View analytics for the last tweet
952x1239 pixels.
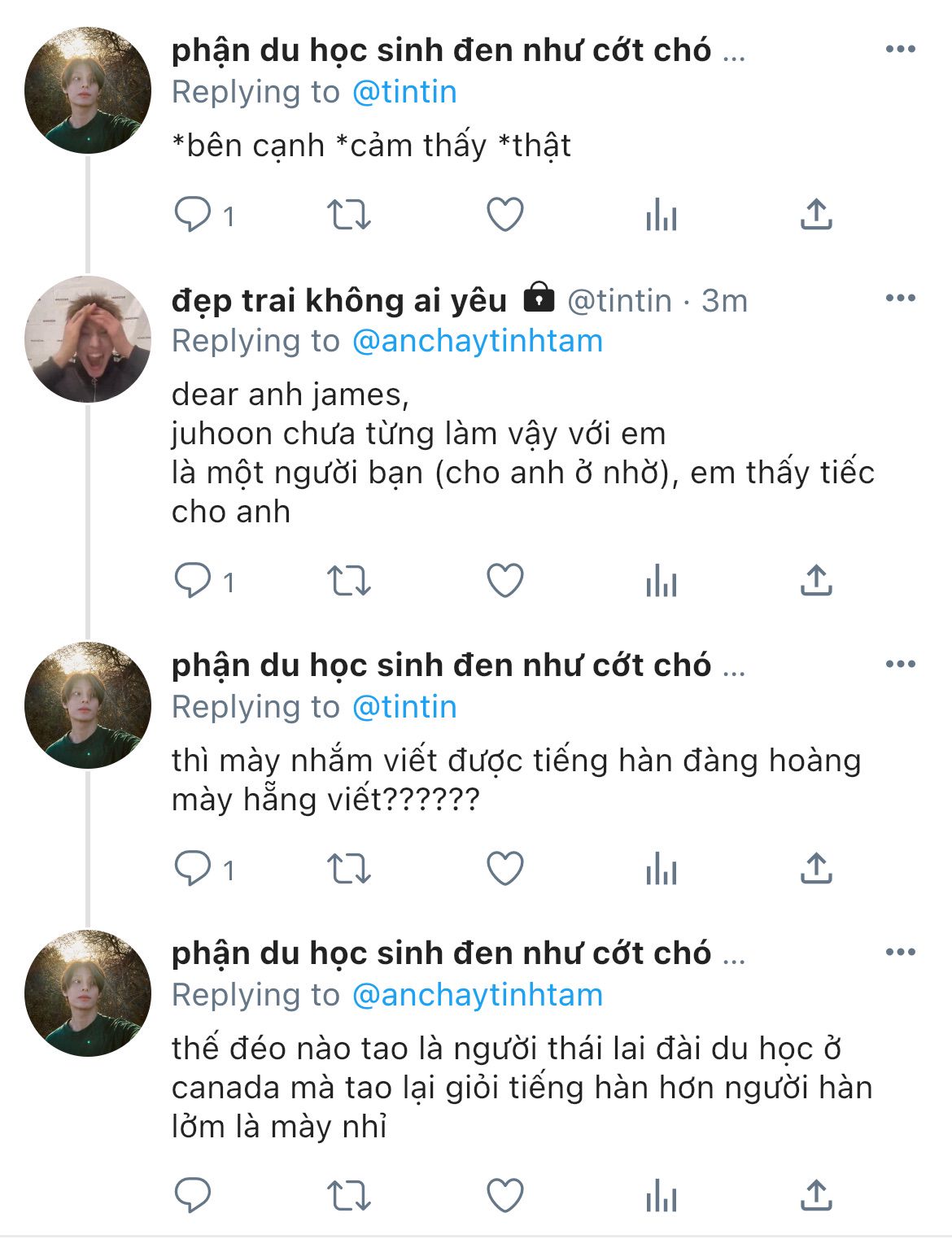661,1196
